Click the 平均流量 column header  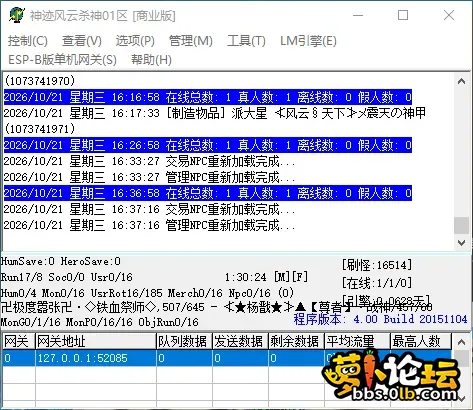[x=357, y=341]
